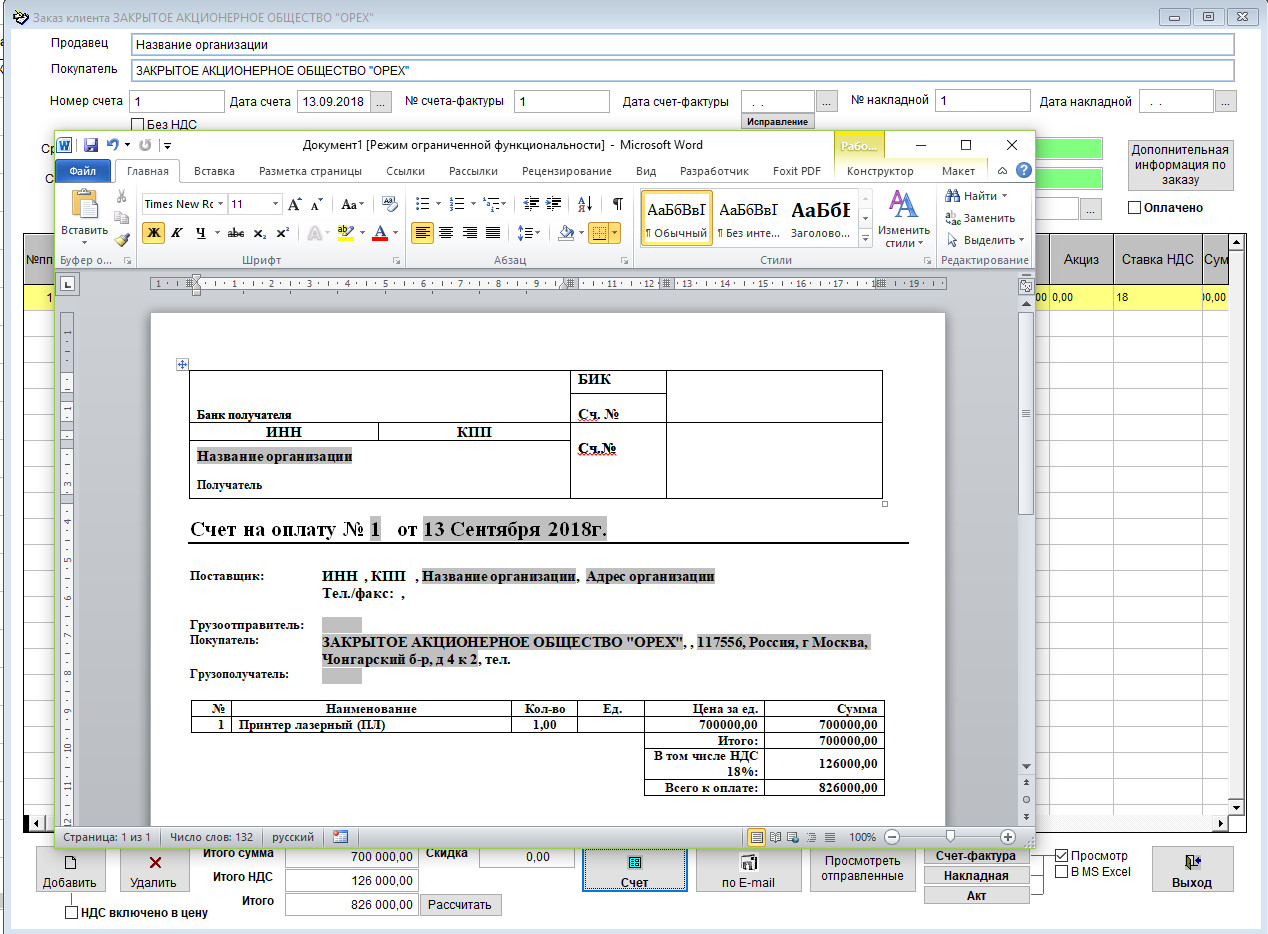Image resolution: width=1268 pixels, height=934 pixels.
Task: Expand the font size dropdown showing 11
Action: (x=275, y=204)
